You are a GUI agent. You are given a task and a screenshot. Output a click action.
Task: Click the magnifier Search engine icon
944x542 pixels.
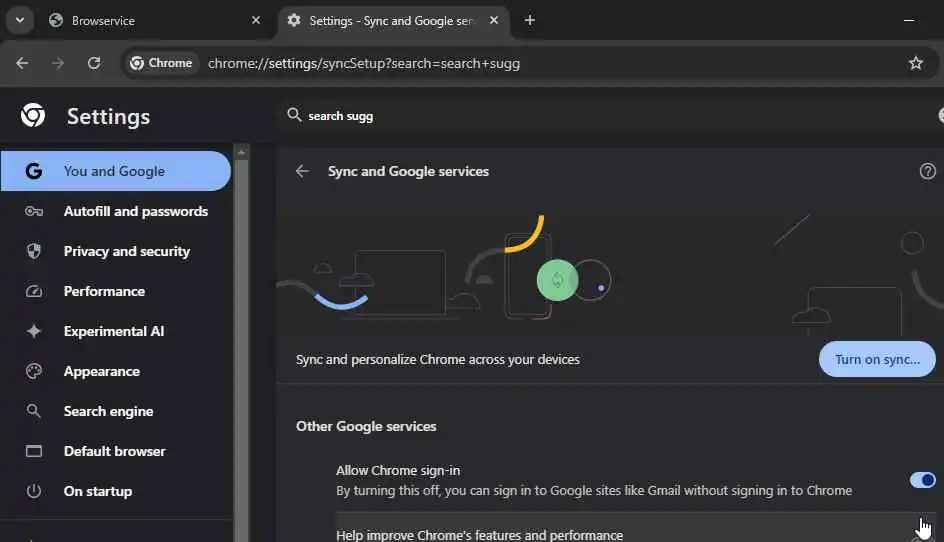pos(34,411)
